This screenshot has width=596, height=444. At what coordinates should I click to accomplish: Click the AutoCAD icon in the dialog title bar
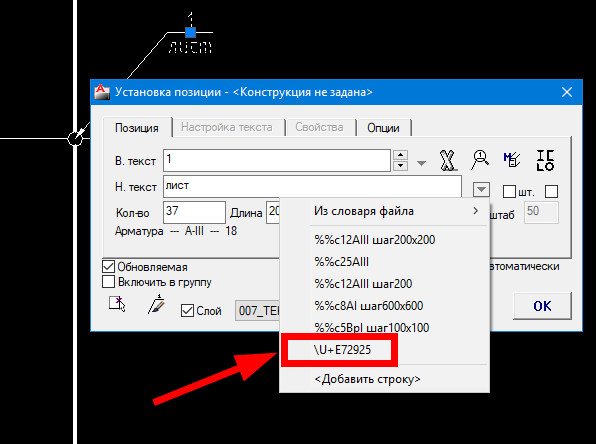(102, 92)
